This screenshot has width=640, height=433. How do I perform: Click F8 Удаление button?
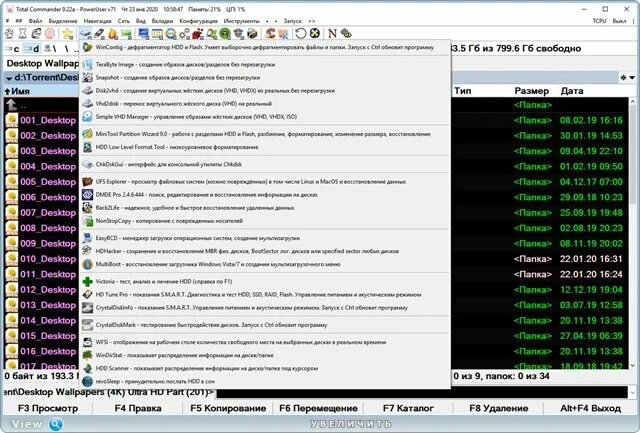point(498,408)
